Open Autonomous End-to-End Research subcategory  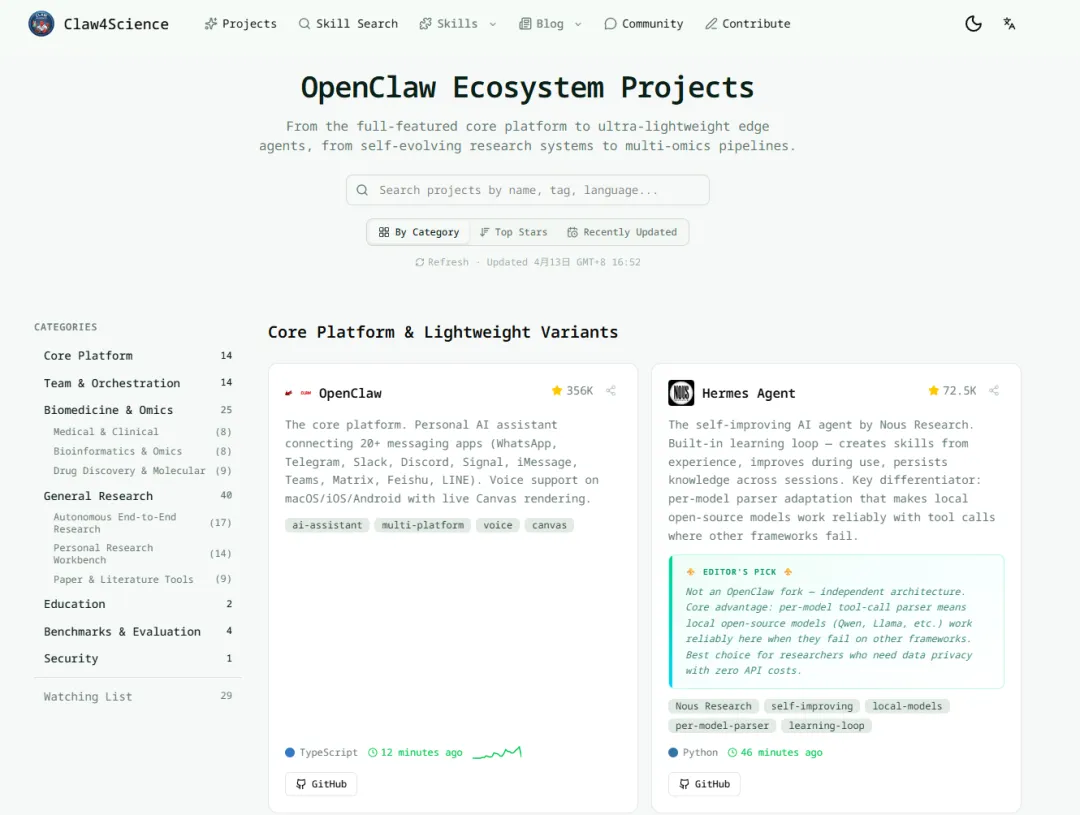tap(142, 523)
